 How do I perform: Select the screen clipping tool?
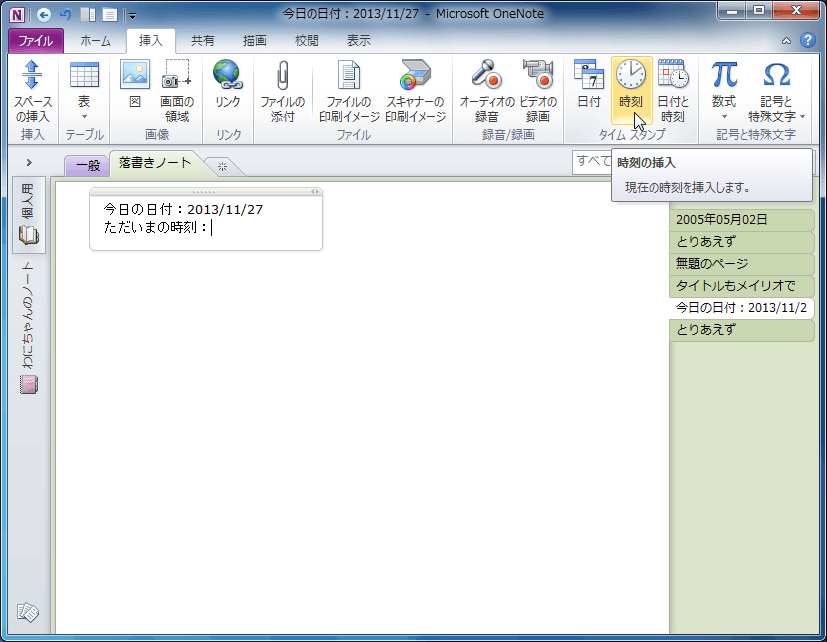(x=177, y=91)
